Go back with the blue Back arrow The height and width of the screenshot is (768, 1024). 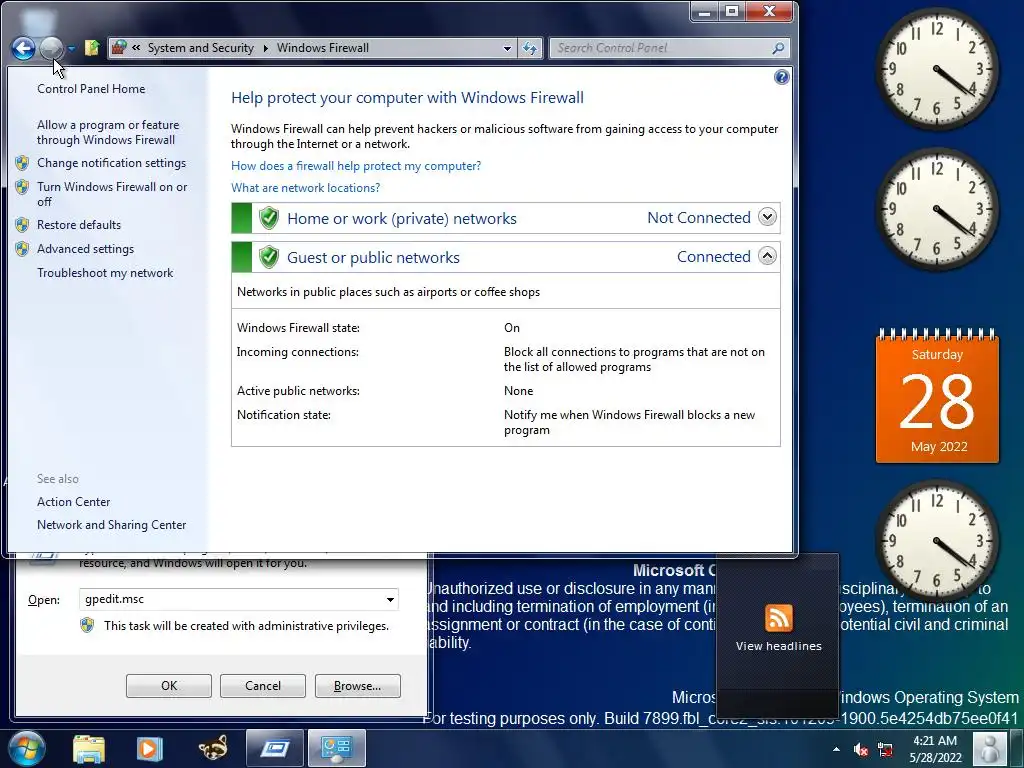coord(24,48)
